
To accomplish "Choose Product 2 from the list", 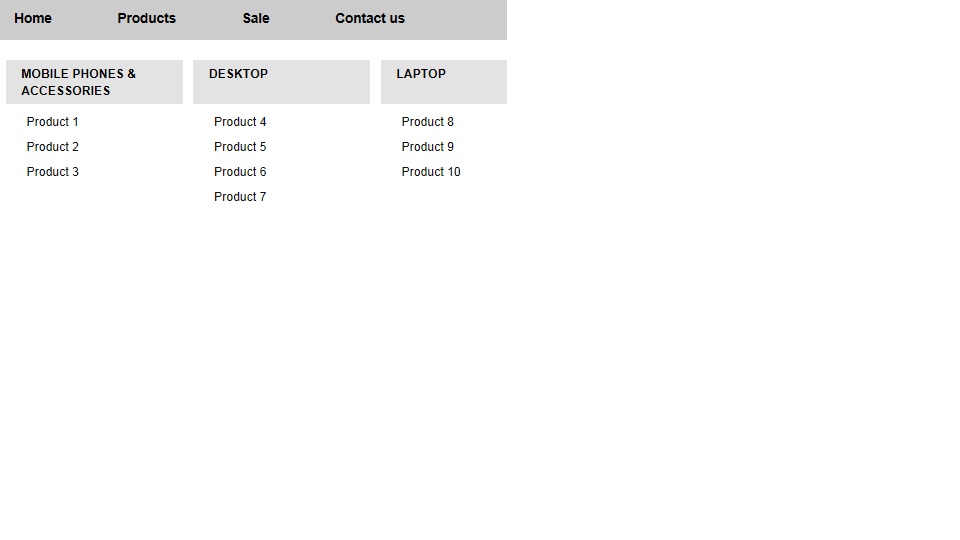I will tap(53, 147).
